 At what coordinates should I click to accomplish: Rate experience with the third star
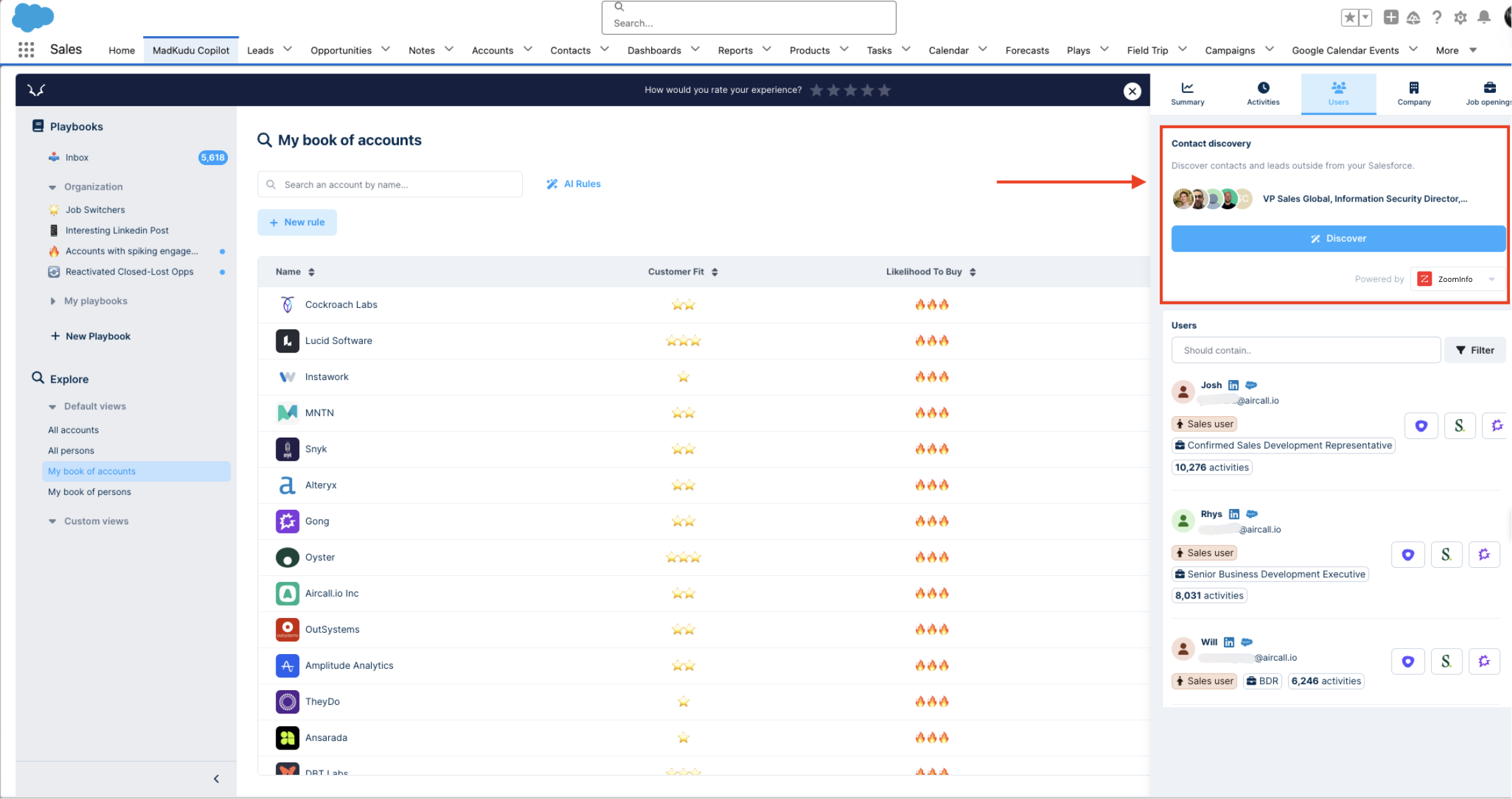[850, 90]
